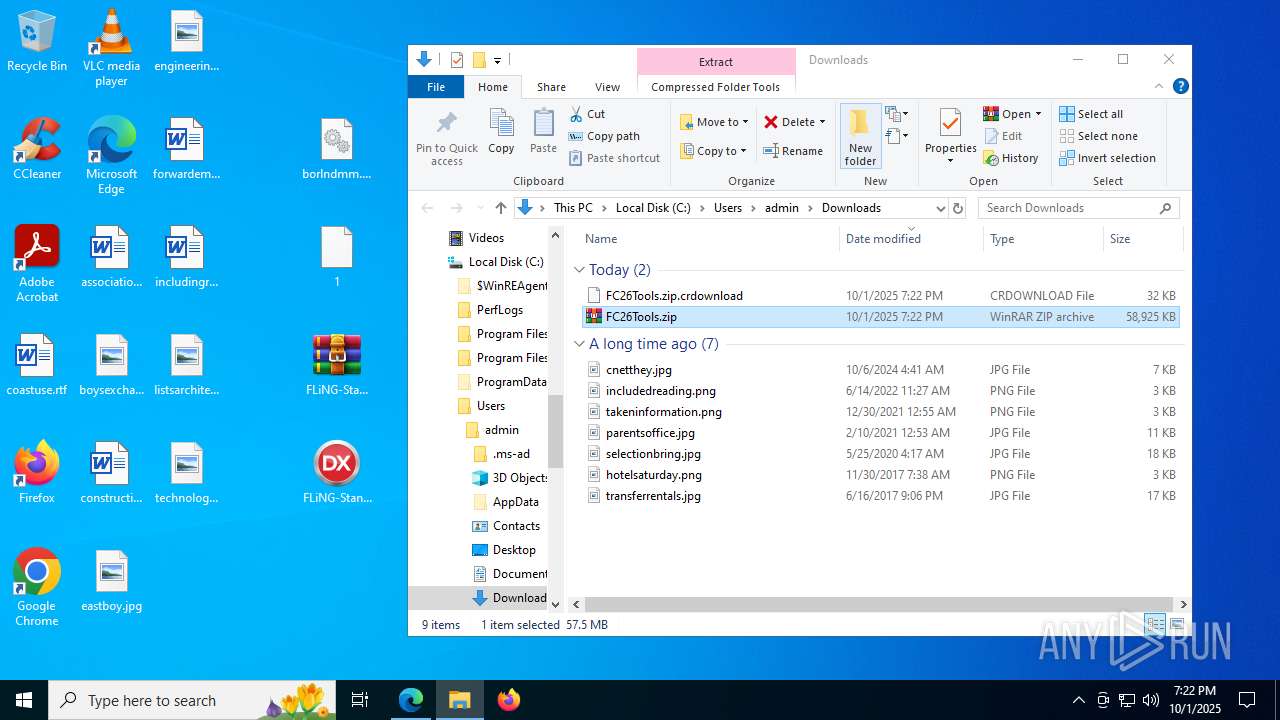The image size is (1280, 720).
Task: Open Customize Quick Access Toolbar dropdown
Action: (x=497, y=60)
